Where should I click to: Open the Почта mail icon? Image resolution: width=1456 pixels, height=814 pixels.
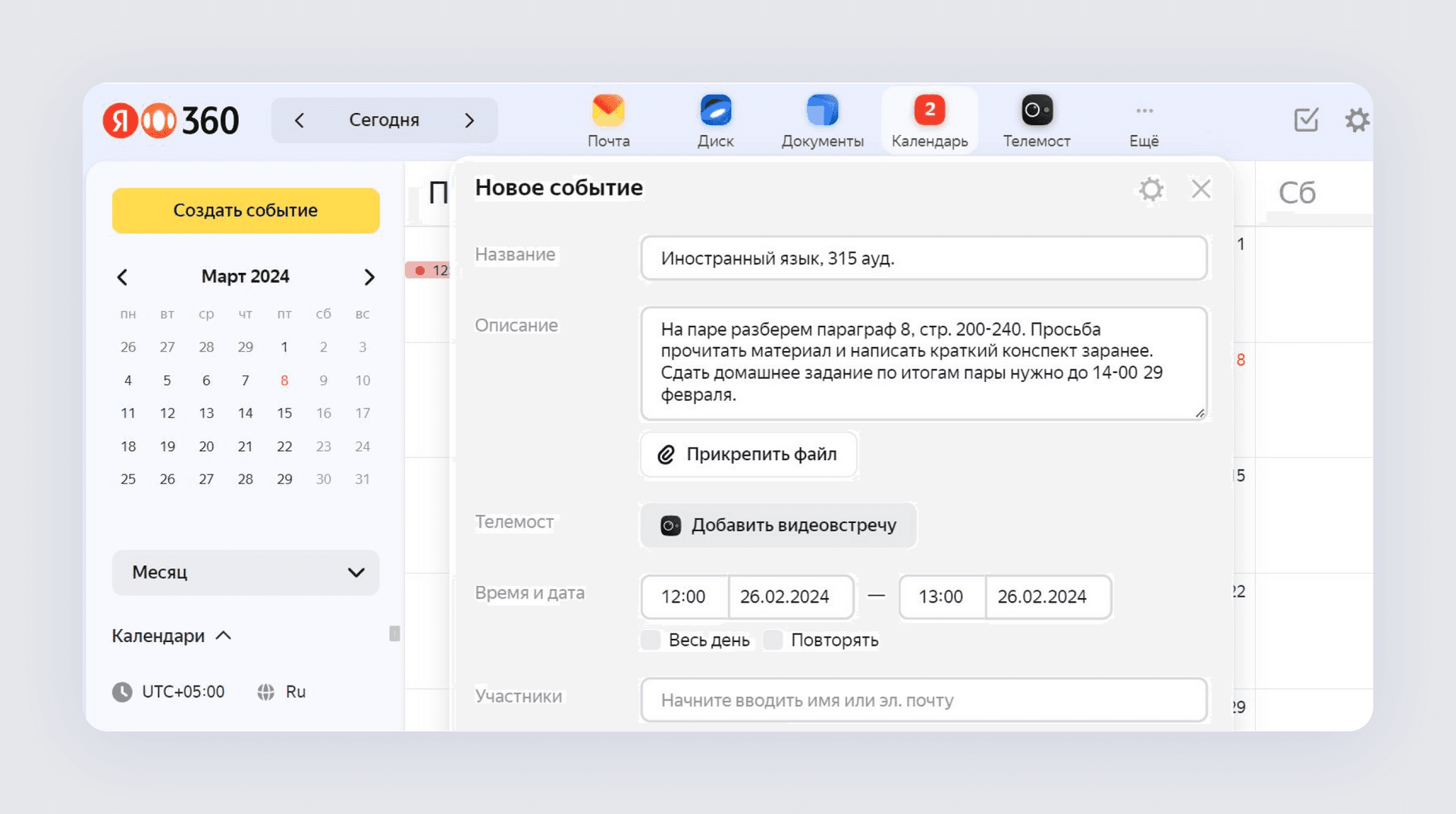coord(608,121)
